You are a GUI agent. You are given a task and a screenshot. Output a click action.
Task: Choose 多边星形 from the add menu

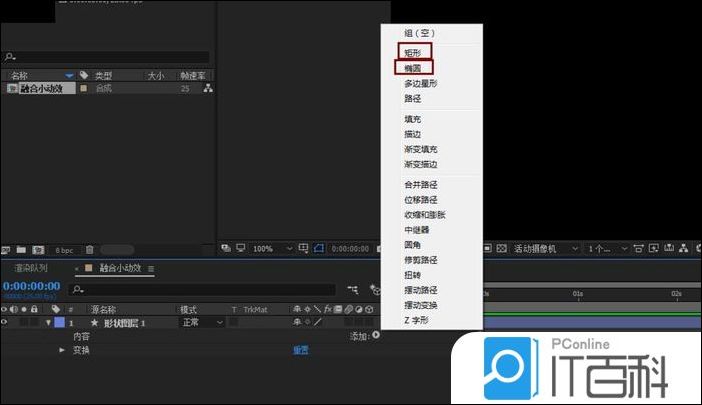point(420,84)
